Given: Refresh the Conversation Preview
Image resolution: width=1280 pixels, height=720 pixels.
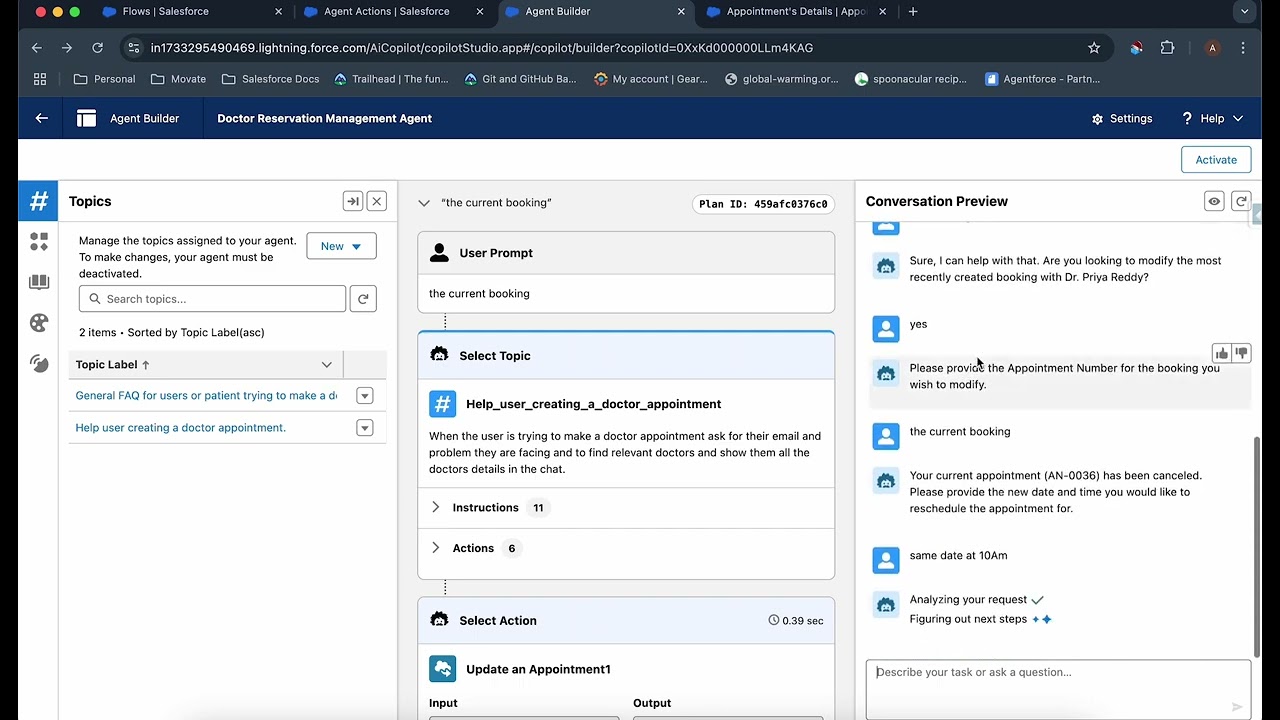Looking at the screenshot, I should click(1241, 201).
